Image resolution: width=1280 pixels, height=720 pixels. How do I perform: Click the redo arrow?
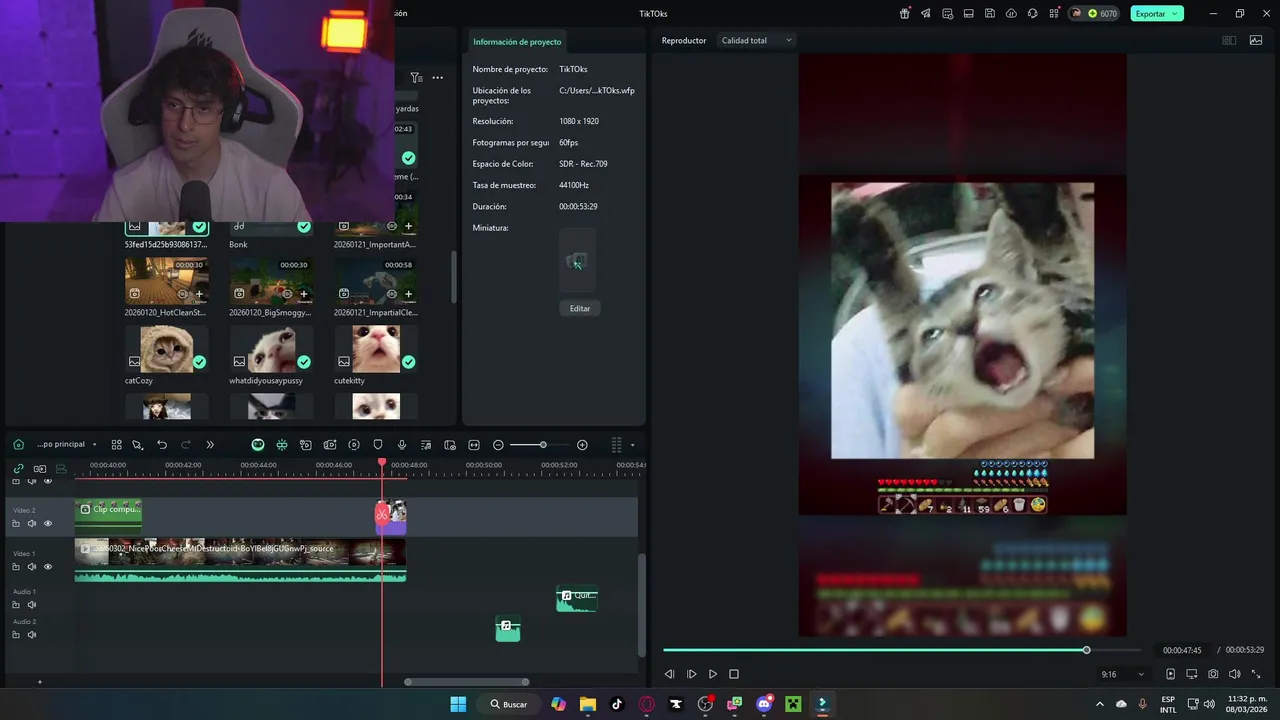pos(186,445)
